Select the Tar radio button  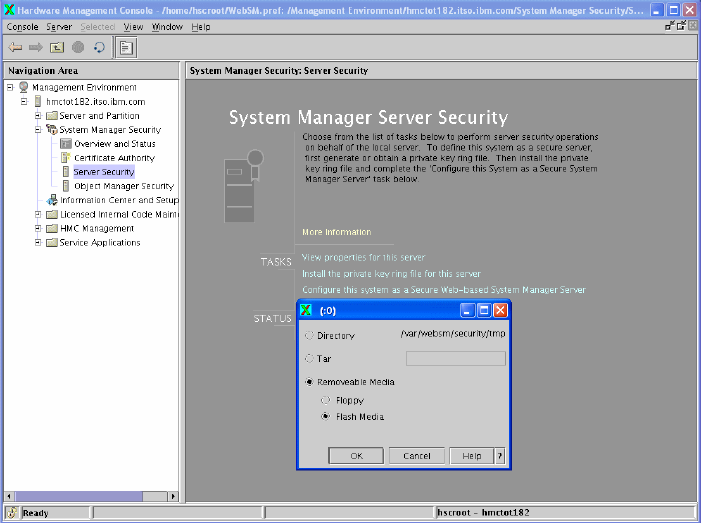(x=309, y=359)
